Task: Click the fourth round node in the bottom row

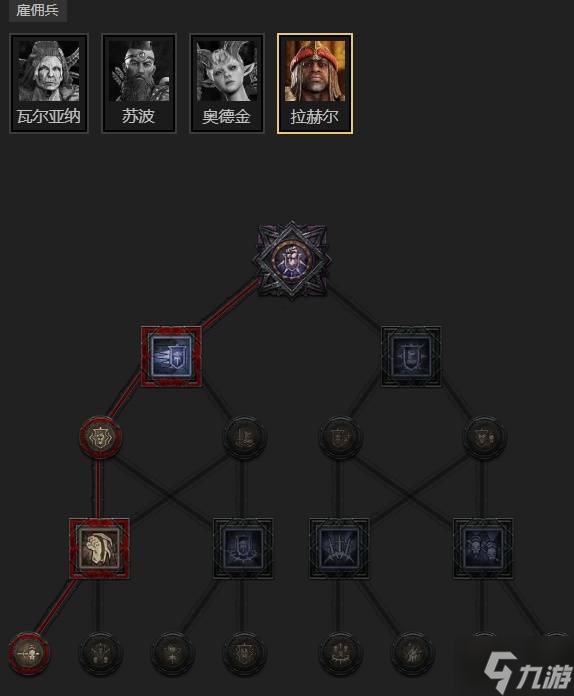Action: 244,654
